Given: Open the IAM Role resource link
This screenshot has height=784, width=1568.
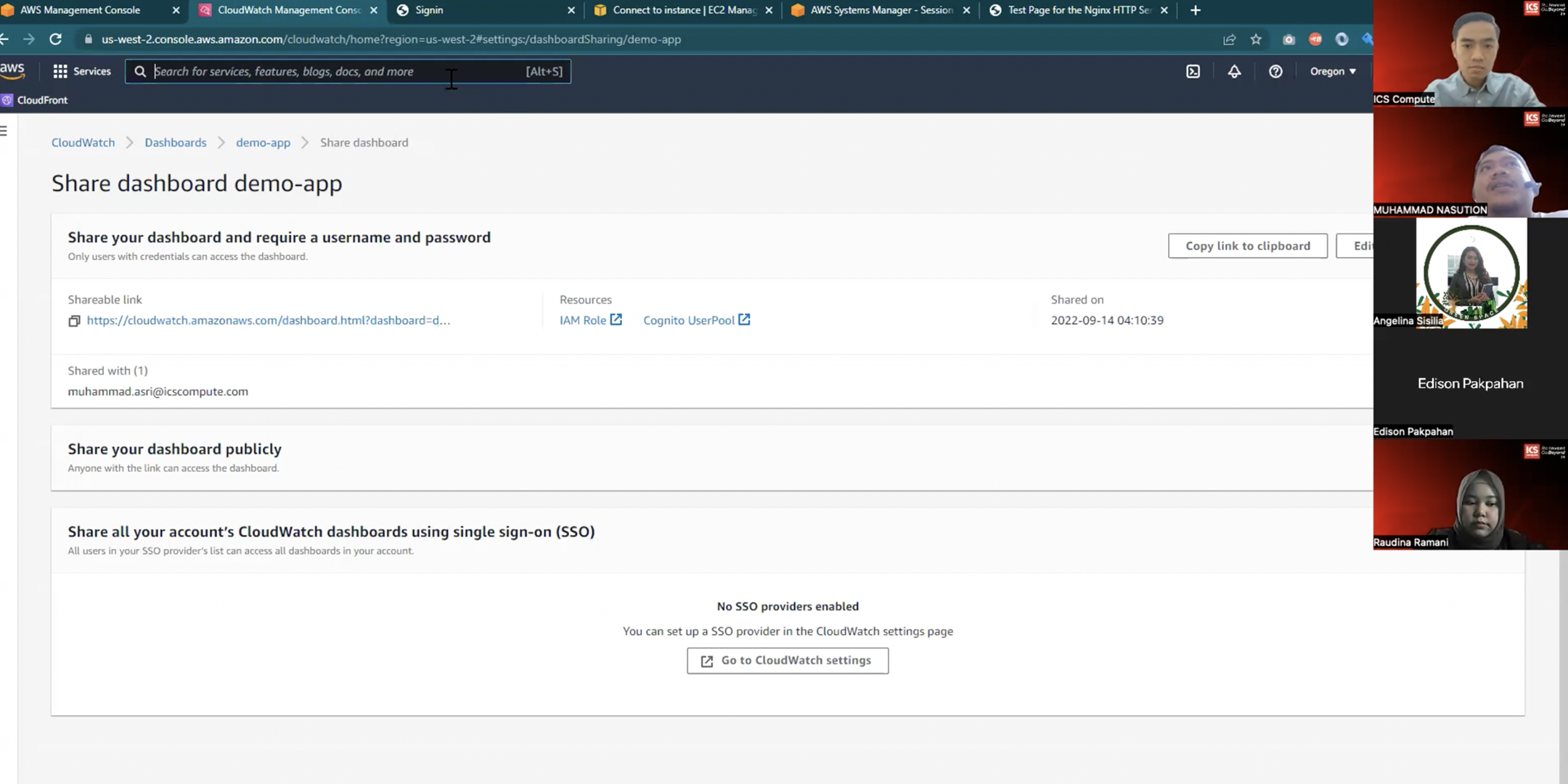Looking at the screenshot, I should tap(582, 320).
